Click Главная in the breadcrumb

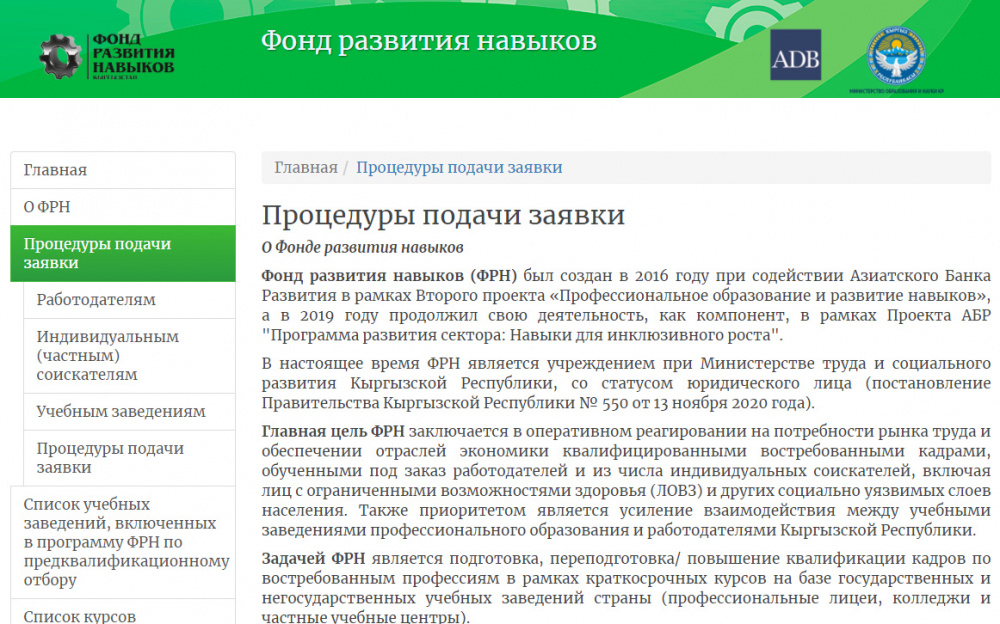point(306,168)
